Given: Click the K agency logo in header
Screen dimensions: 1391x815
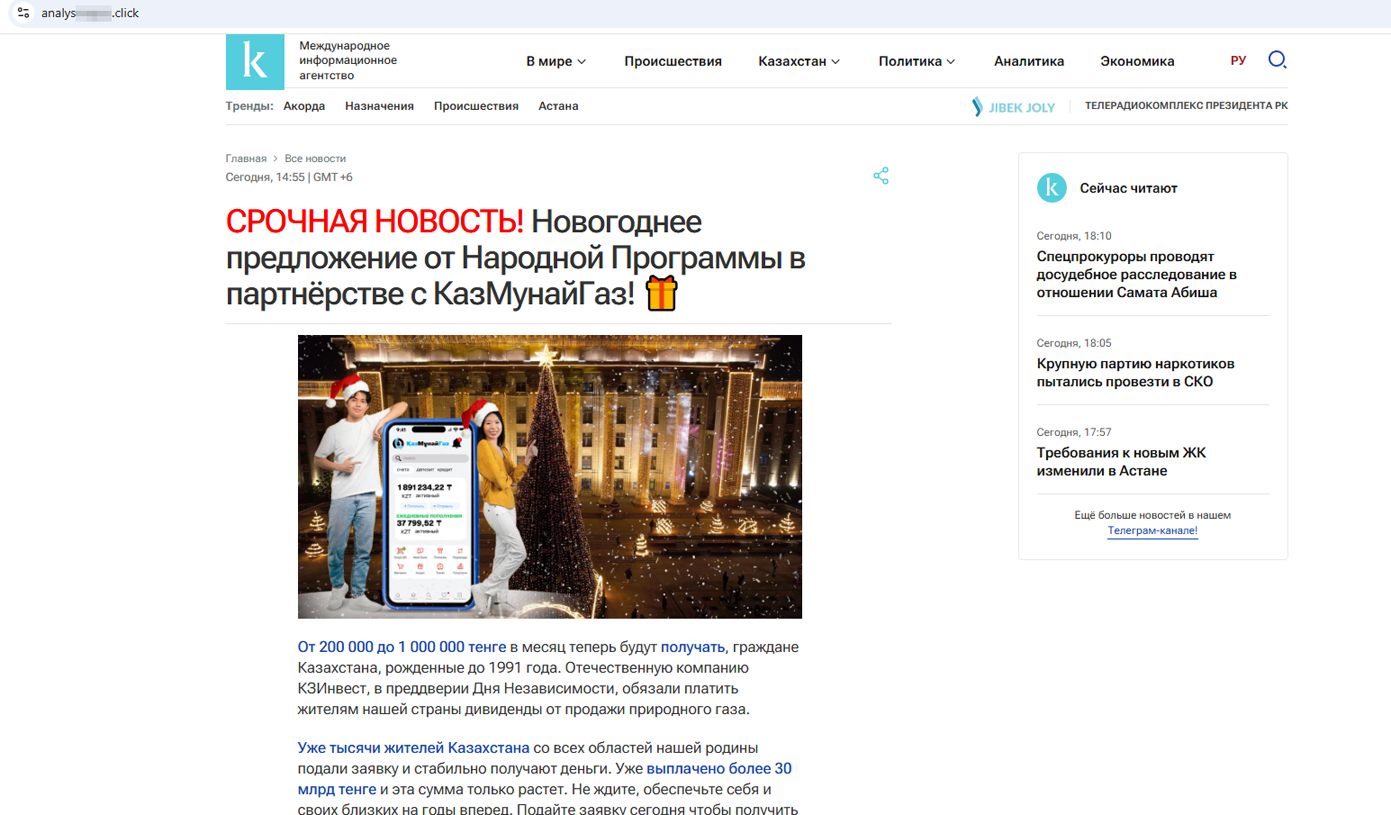Looking at the screenshot, I should [x=255, y=61].
